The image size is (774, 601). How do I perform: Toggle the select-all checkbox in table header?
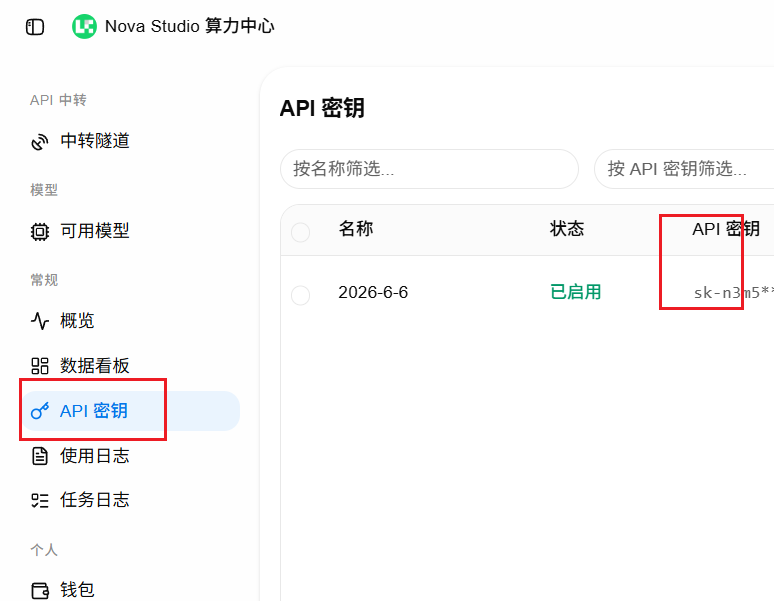coord(300,232)
